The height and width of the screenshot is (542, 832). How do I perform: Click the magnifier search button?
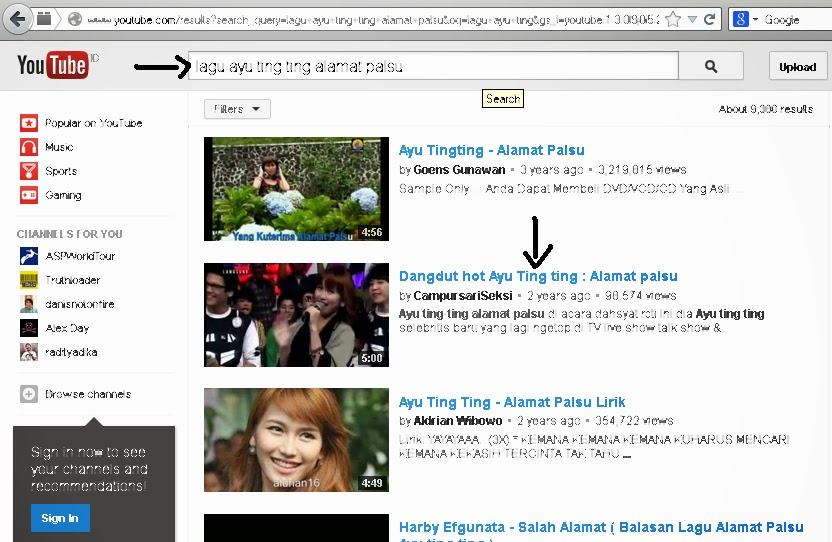pyautogui.click(x=711, y=66)
